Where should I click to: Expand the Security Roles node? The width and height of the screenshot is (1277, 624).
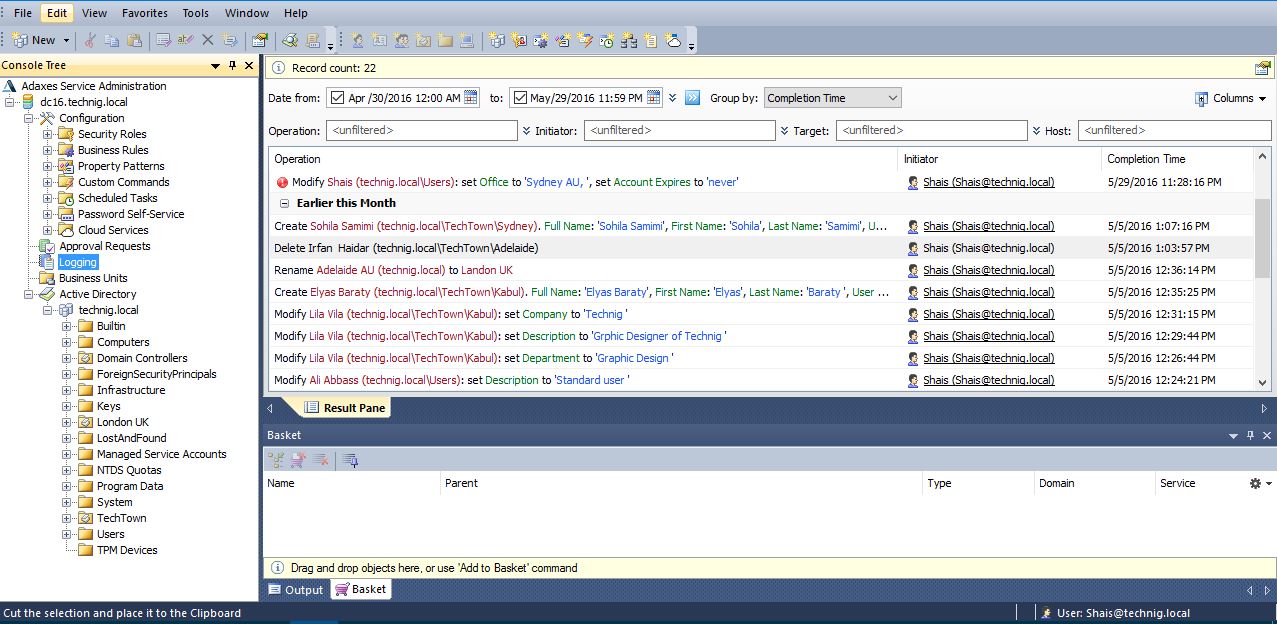pos(48,134)
